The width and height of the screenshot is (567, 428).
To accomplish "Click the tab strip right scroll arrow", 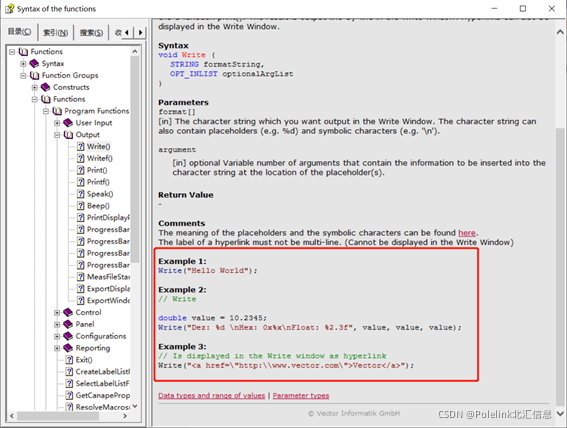I will [x=140, y=33].
